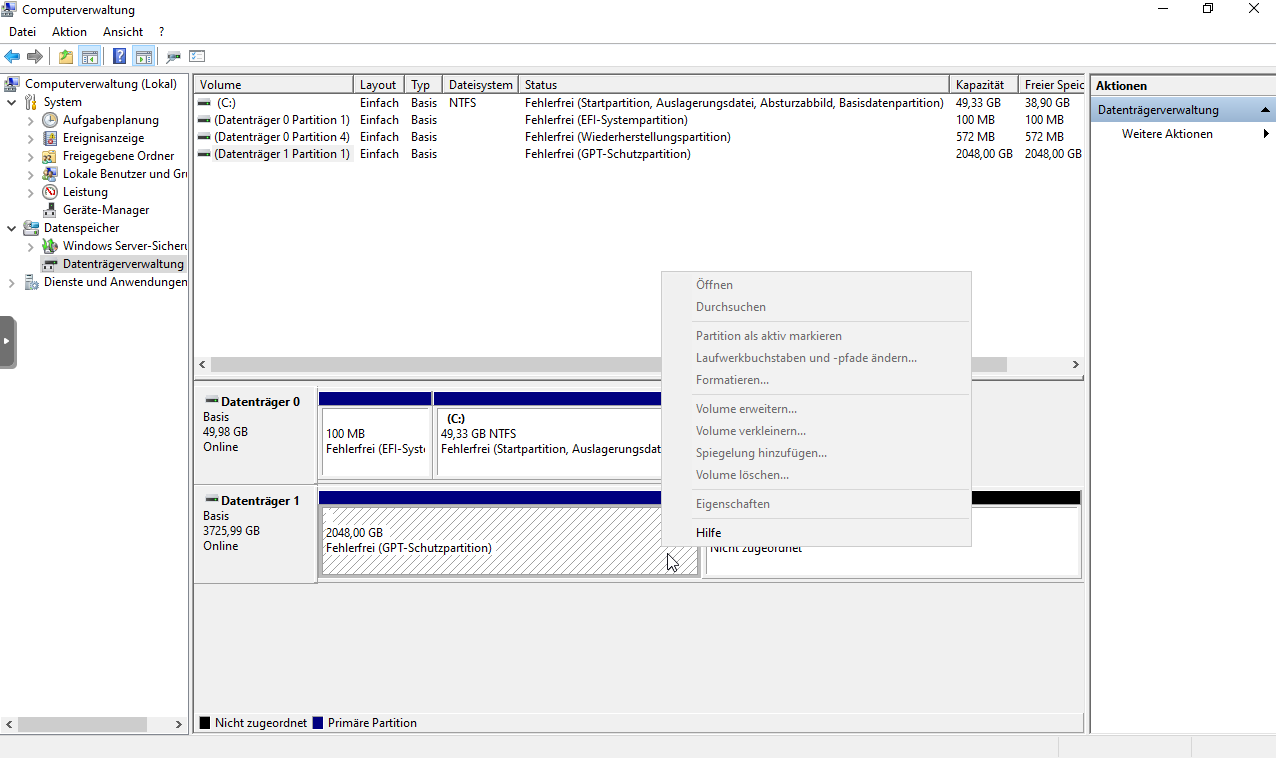Click the Windows Server-Sicherung icon
This screenshot has width=1276, height=758.
click(x=50, y=246)
